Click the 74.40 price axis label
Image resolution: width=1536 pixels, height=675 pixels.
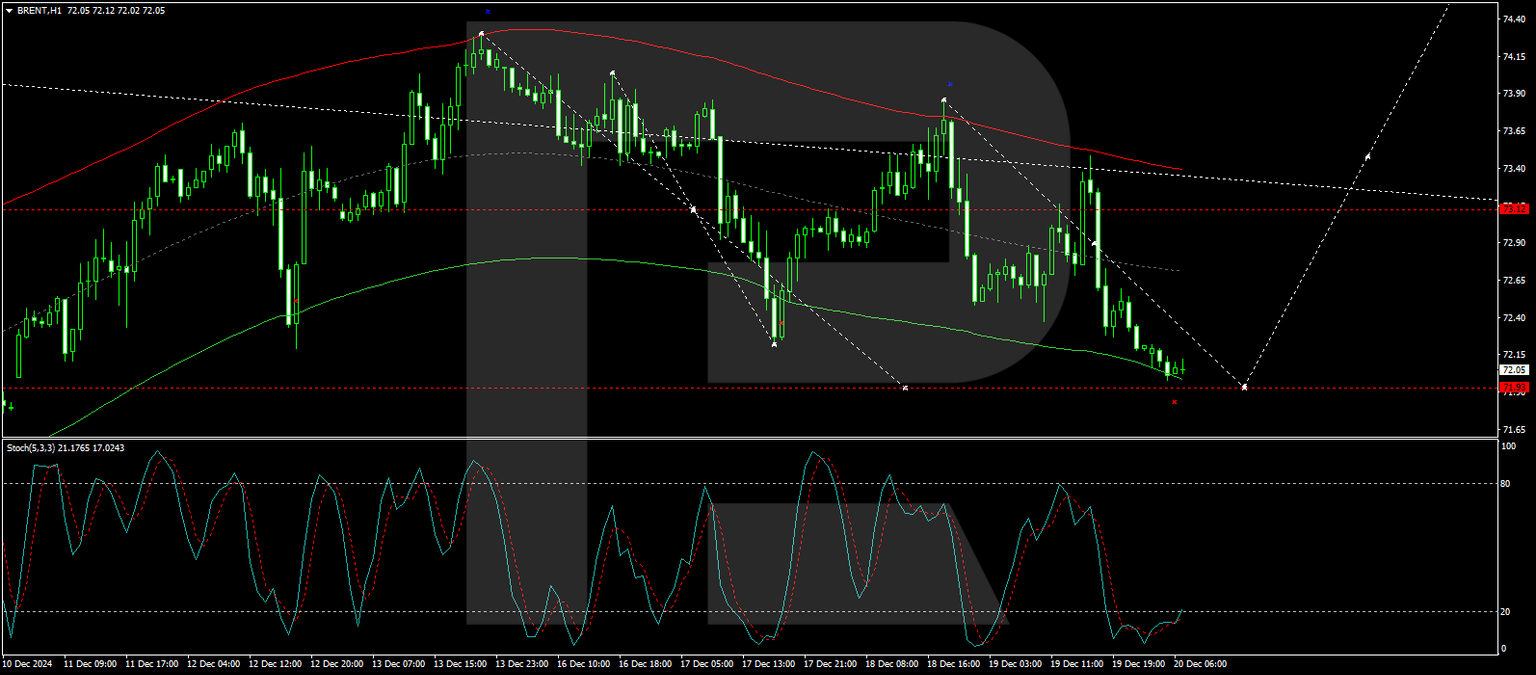(x=1513, y=19)
